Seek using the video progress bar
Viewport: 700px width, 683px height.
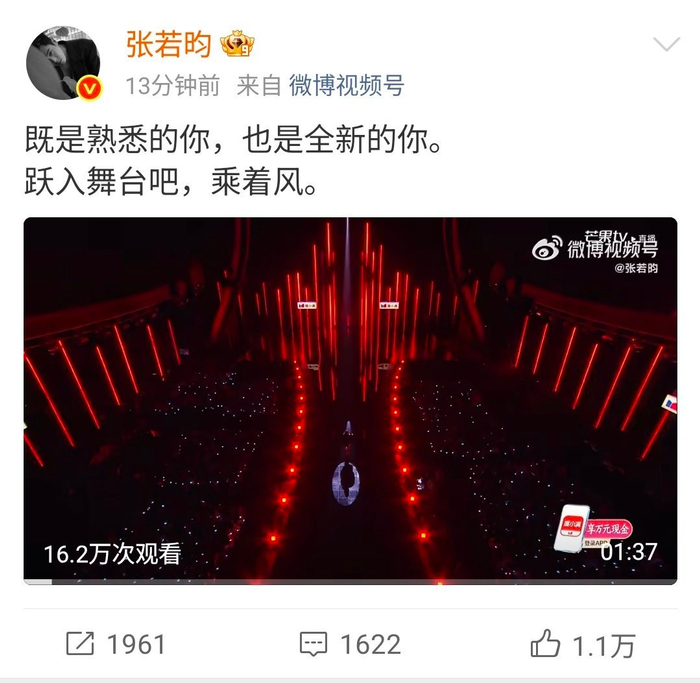[x=350, y=582]
